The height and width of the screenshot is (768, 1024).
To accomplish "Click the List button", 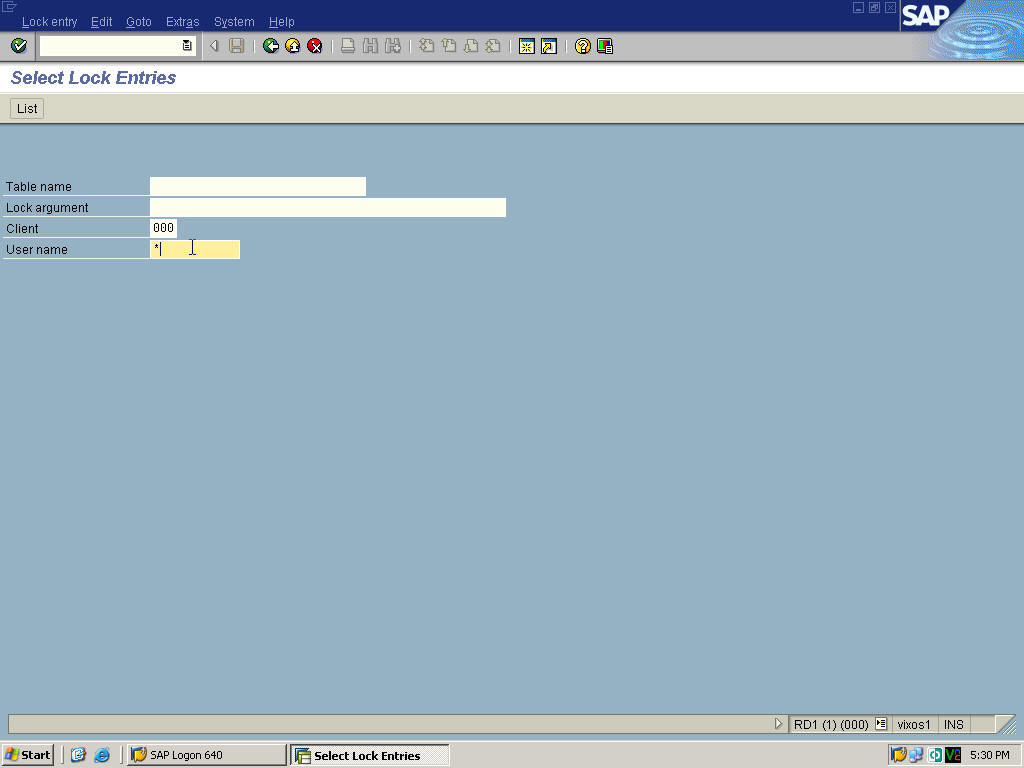I will [x=26, y=108].
